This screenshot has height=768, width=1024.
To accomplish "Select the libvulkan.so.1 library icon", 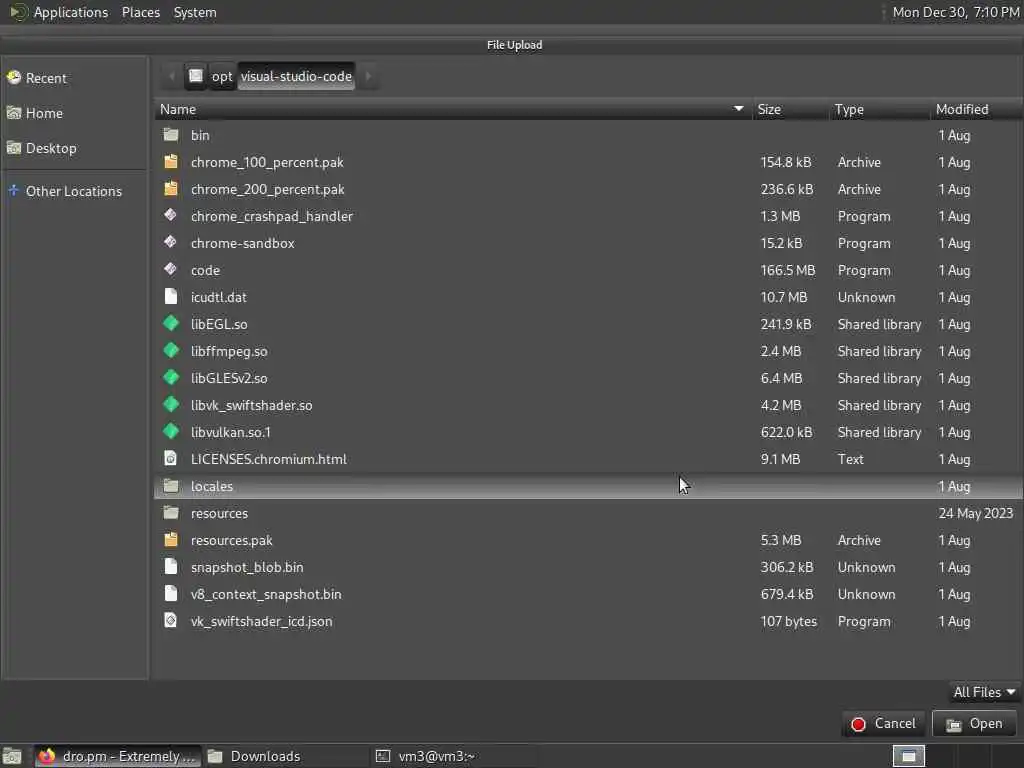I will [171, 431].
